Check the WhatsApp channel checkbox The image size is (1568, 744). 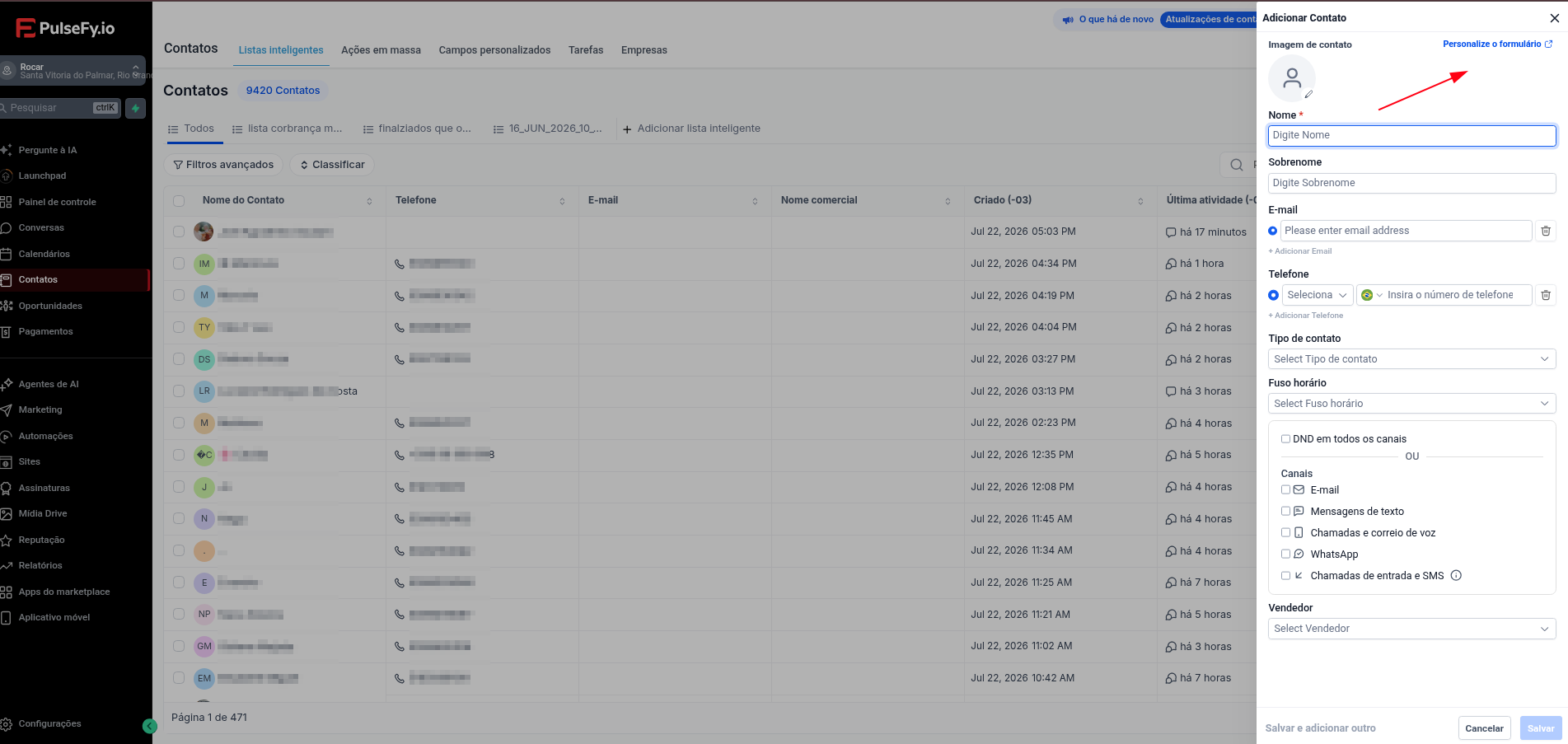[x=1285, y=554]
